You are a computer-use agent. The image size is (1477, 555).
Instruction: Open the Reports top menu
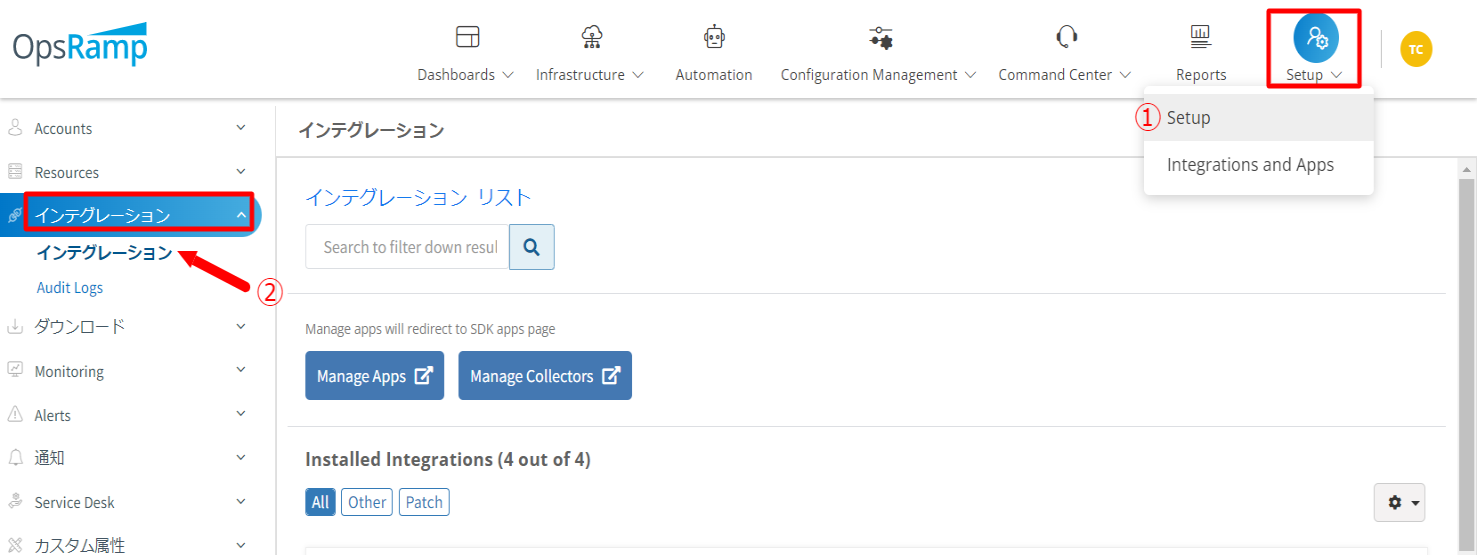pos(1201,75)
